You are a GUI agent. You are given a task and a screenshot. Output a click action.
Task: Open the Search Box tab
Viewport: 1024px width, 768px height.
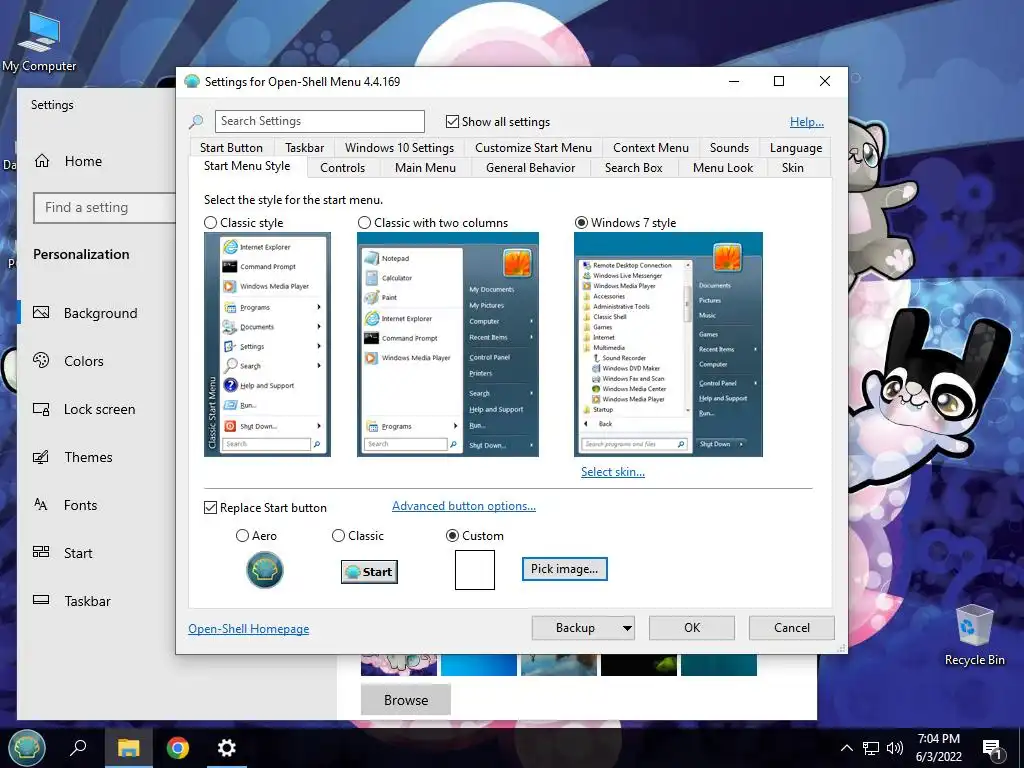coord(633,168)
